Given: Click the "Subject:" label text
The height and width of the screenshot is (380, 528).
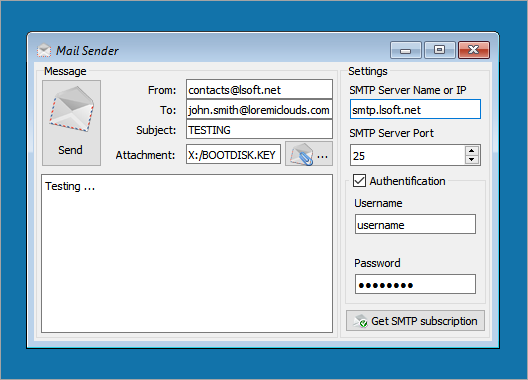Looking at the screenshot, I should click(156, 130).
